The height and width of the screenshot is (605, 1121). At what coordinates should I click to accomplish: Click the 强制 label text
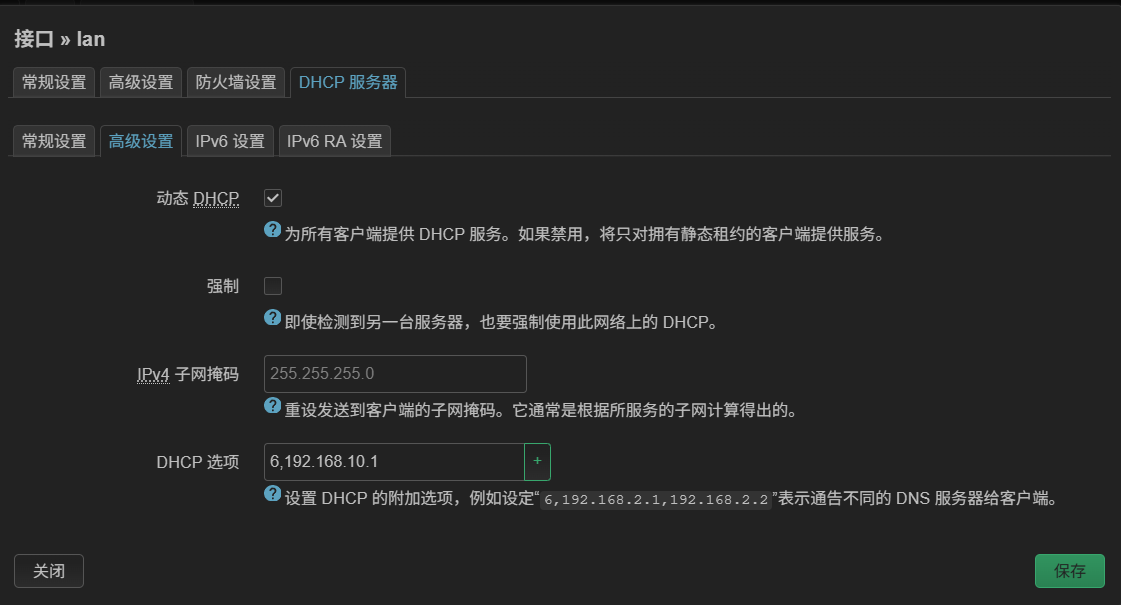[223, 287]
